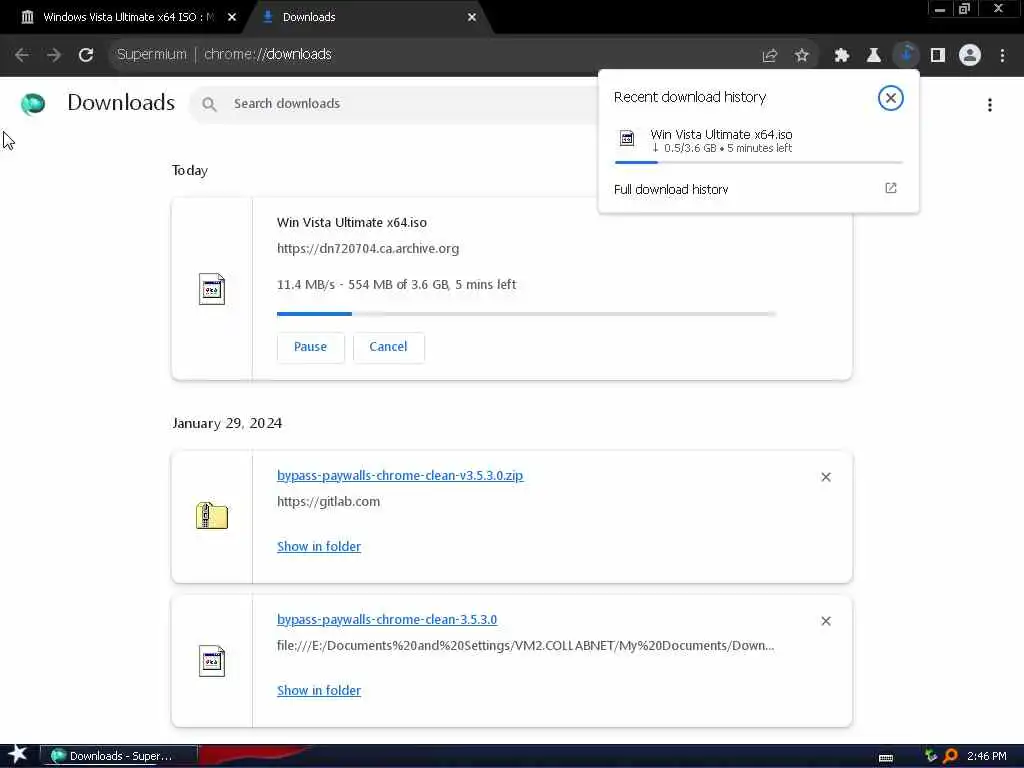
Task: Click the share page icon in address bar
Action: [x=770, y=56]
